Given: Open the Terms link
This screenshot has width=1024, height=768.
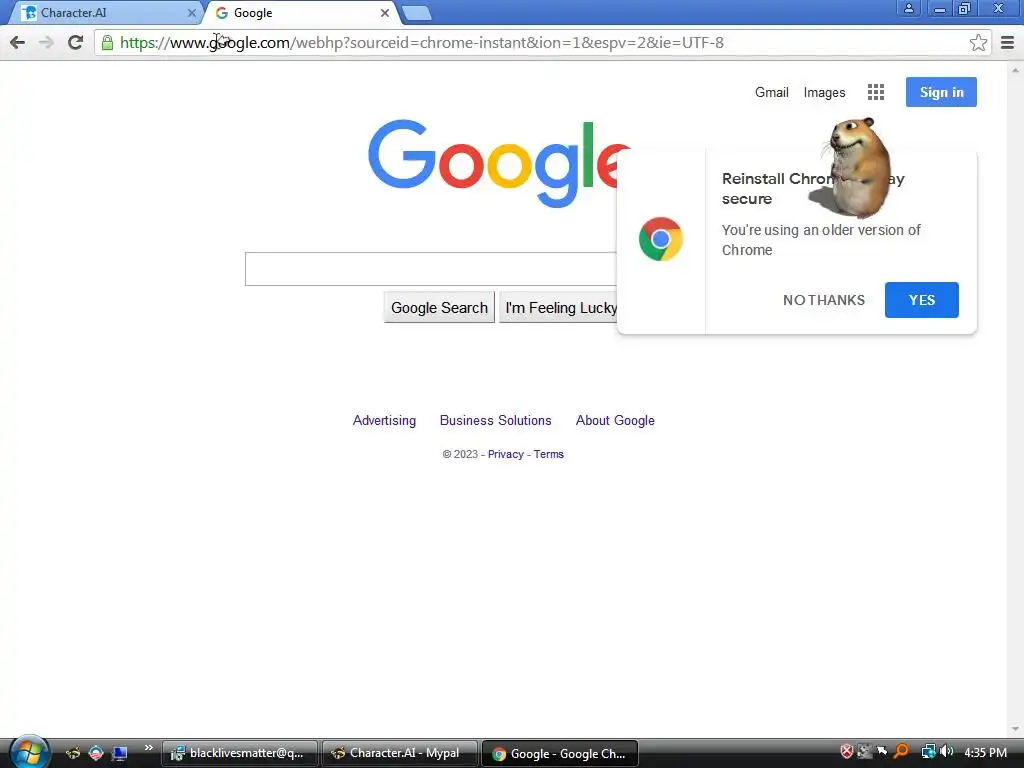Looking at the screenshot, I should pos(549,455).
